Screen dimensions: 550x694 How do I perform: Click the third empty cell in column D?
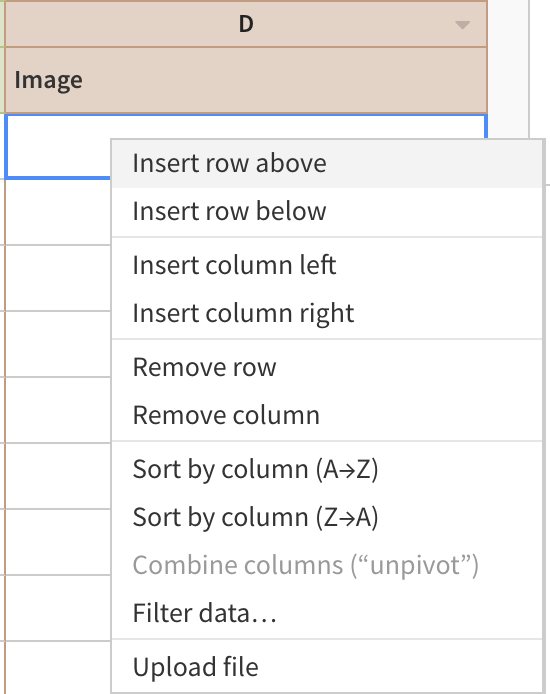58,278
